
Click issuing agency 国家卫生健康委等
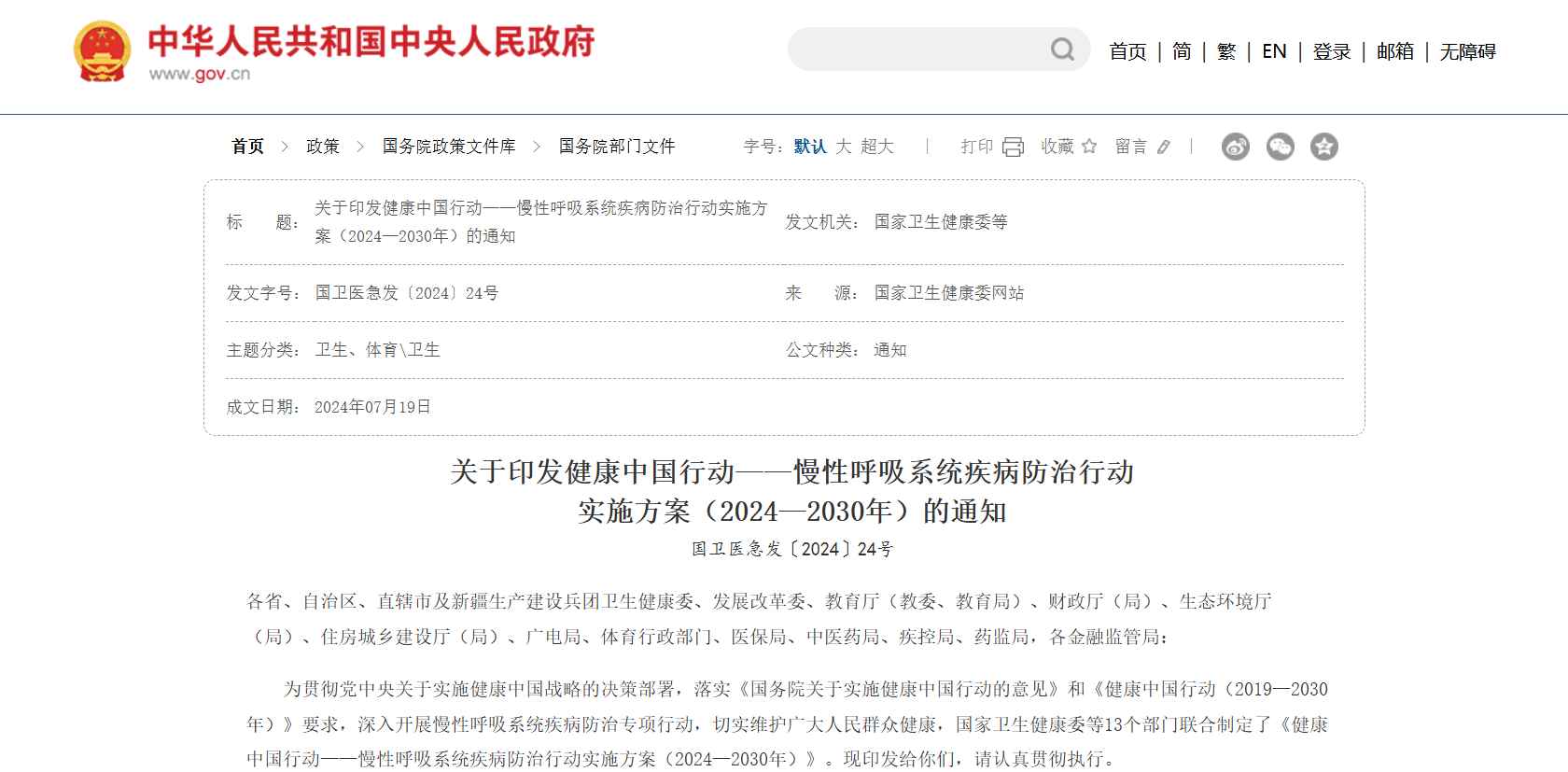[x=941, y=222]
